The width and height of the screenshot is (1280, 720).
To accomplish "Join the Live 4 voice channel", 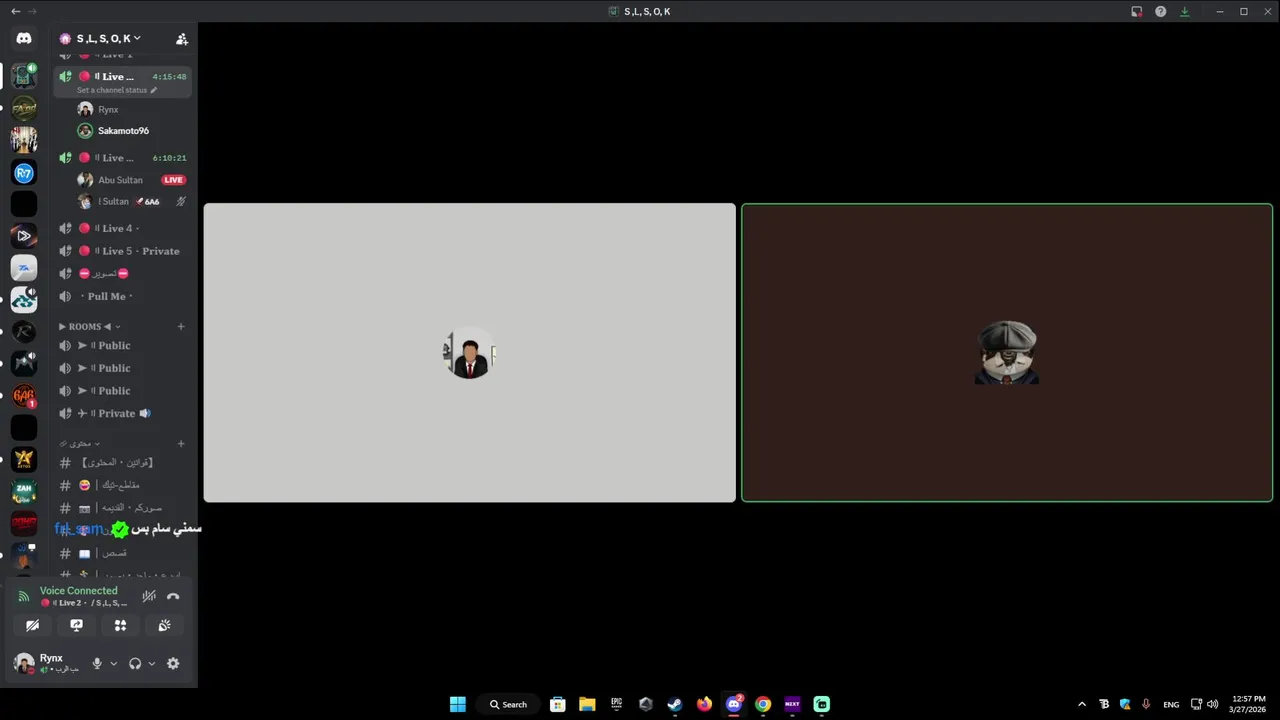I will [x=122, y=228].
